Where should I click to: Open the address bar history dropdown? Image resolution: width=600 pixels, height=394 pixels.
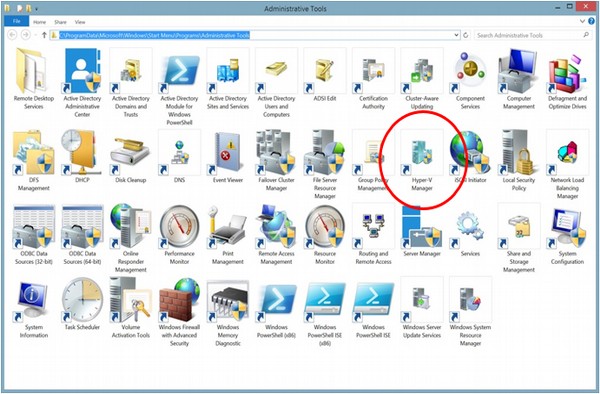[456, 35]
